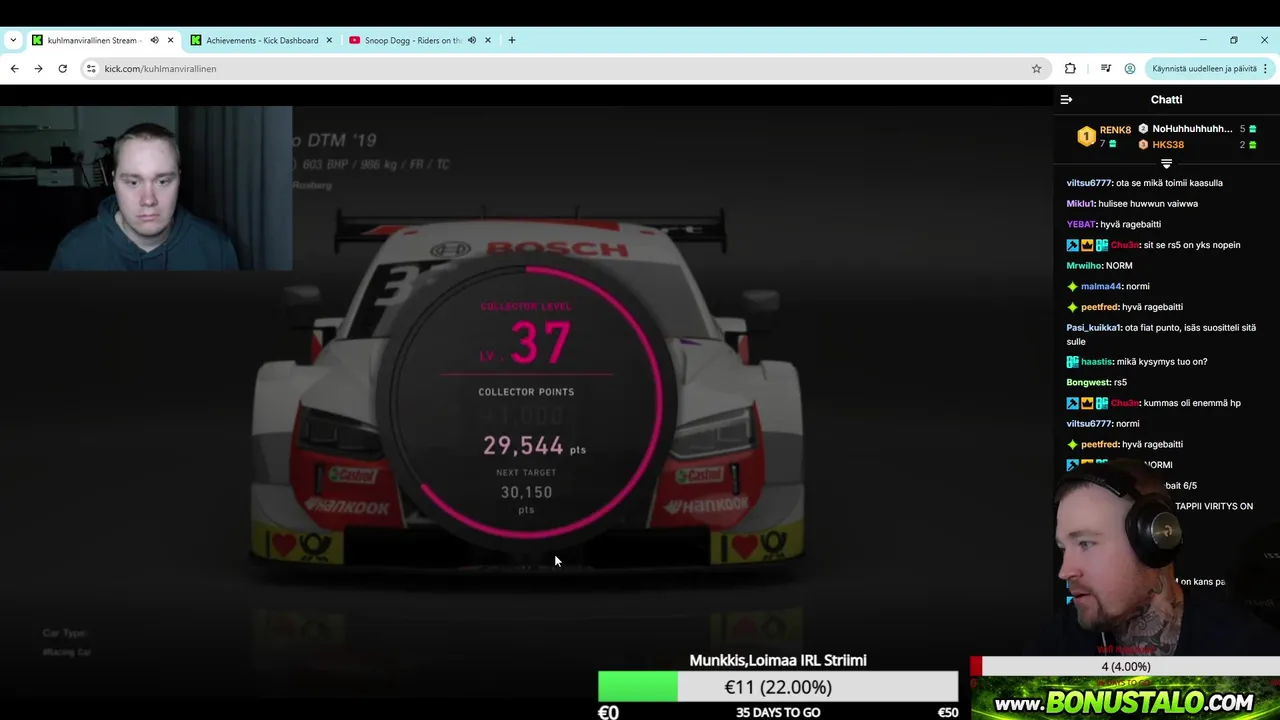The image size is (1280, 720).
Task: Mute audio on the kuhlmanvirallinen Stream tab
Action: tap(154, 40)
